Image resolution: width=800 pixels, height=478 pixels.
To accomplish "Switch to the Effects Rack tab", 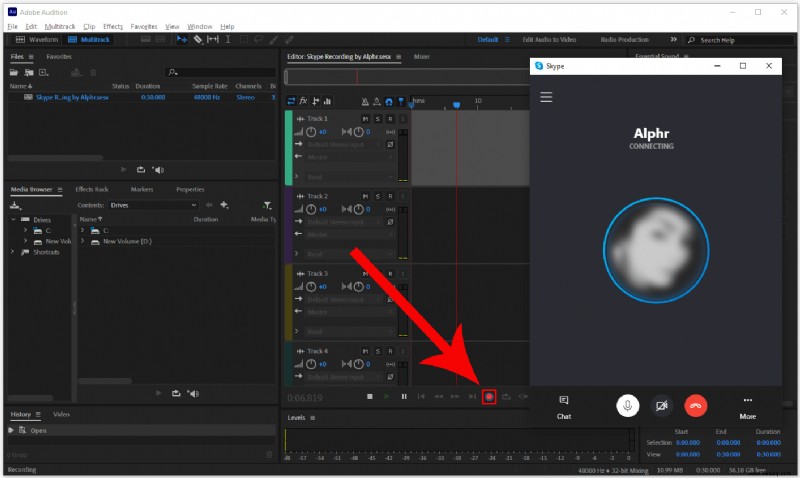I will tap(92, 189).
